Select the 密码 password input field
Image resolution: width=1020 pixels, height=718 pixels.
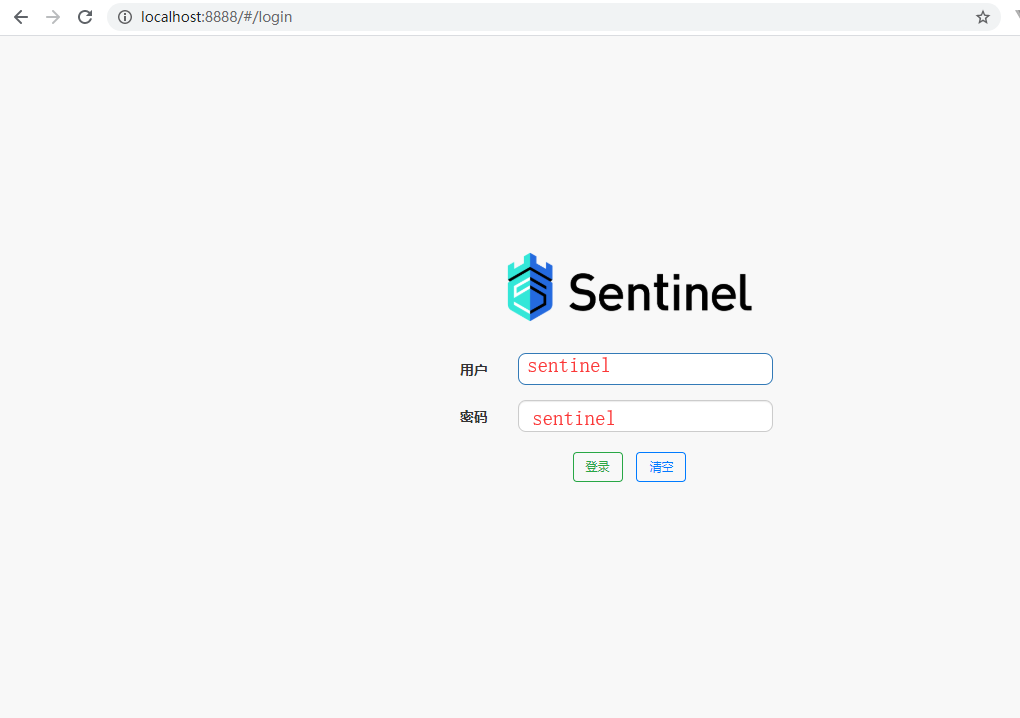coord(645,416)
